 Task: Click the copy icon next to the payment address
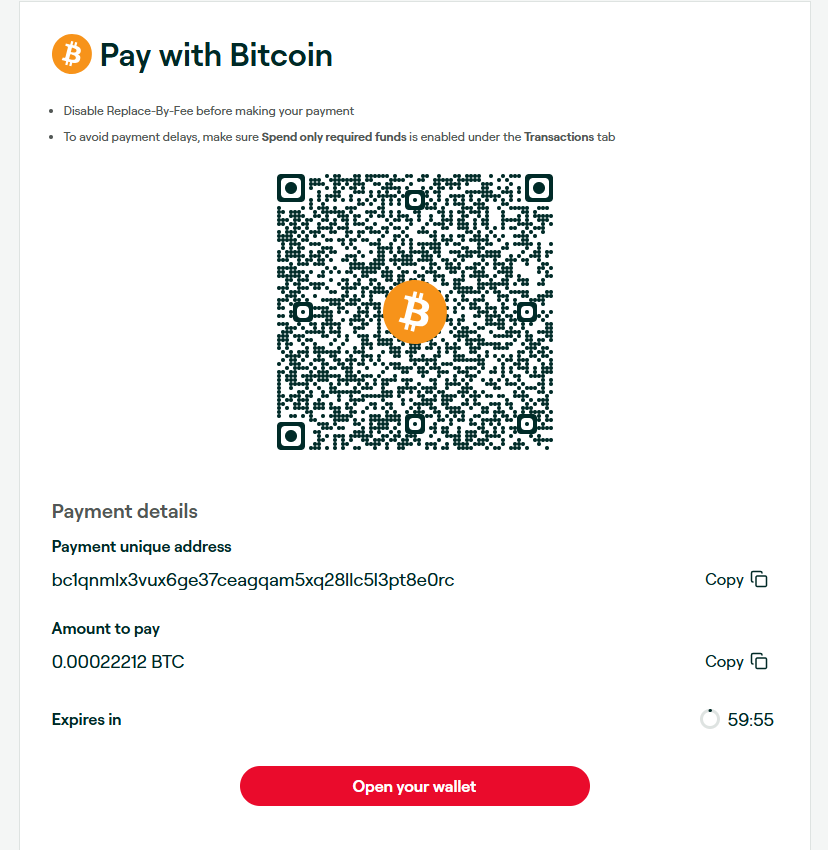[x=759, y=579]
